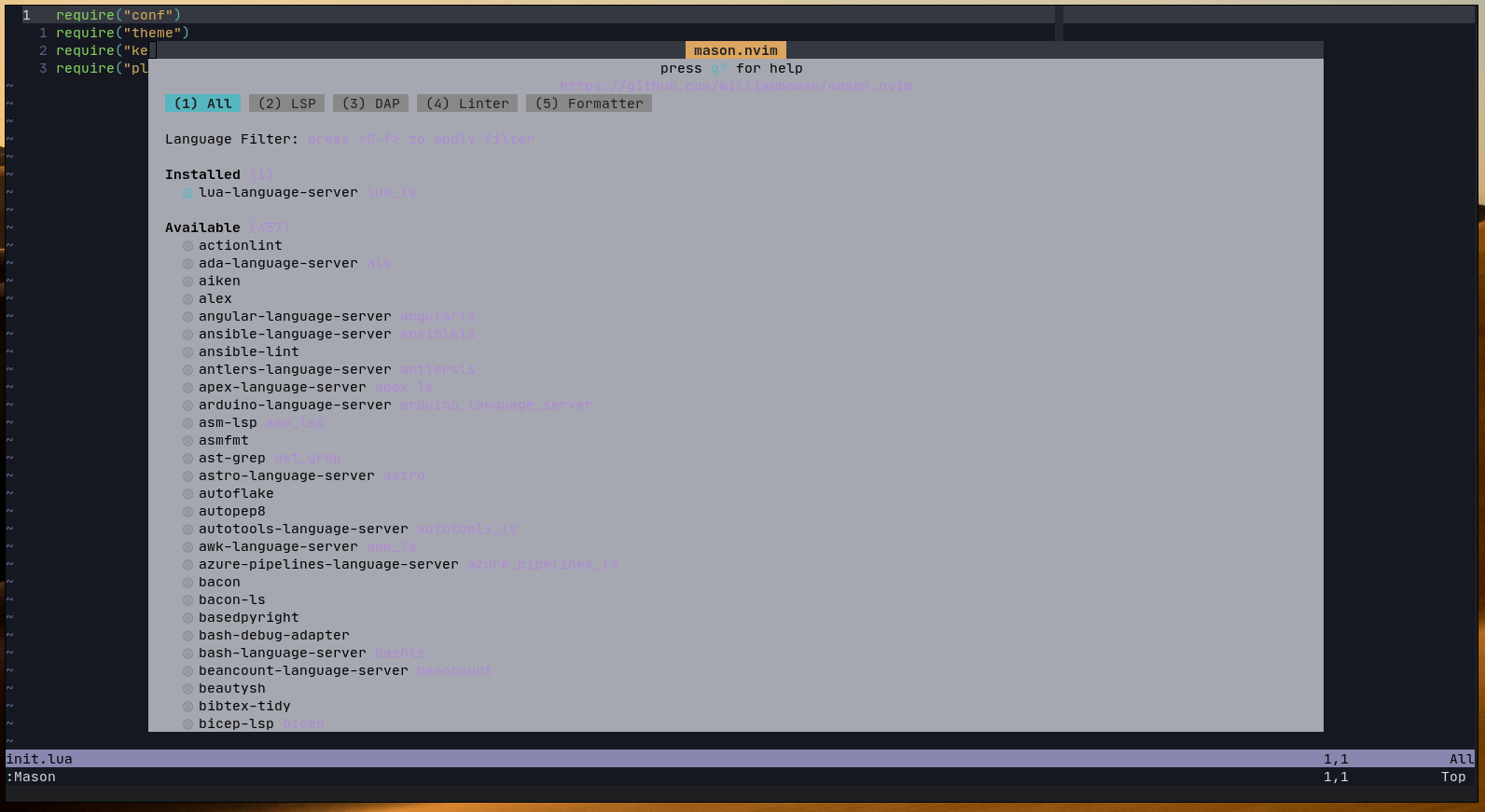Select the bibtex-tidy package
1485x812 pixels.
244,706
